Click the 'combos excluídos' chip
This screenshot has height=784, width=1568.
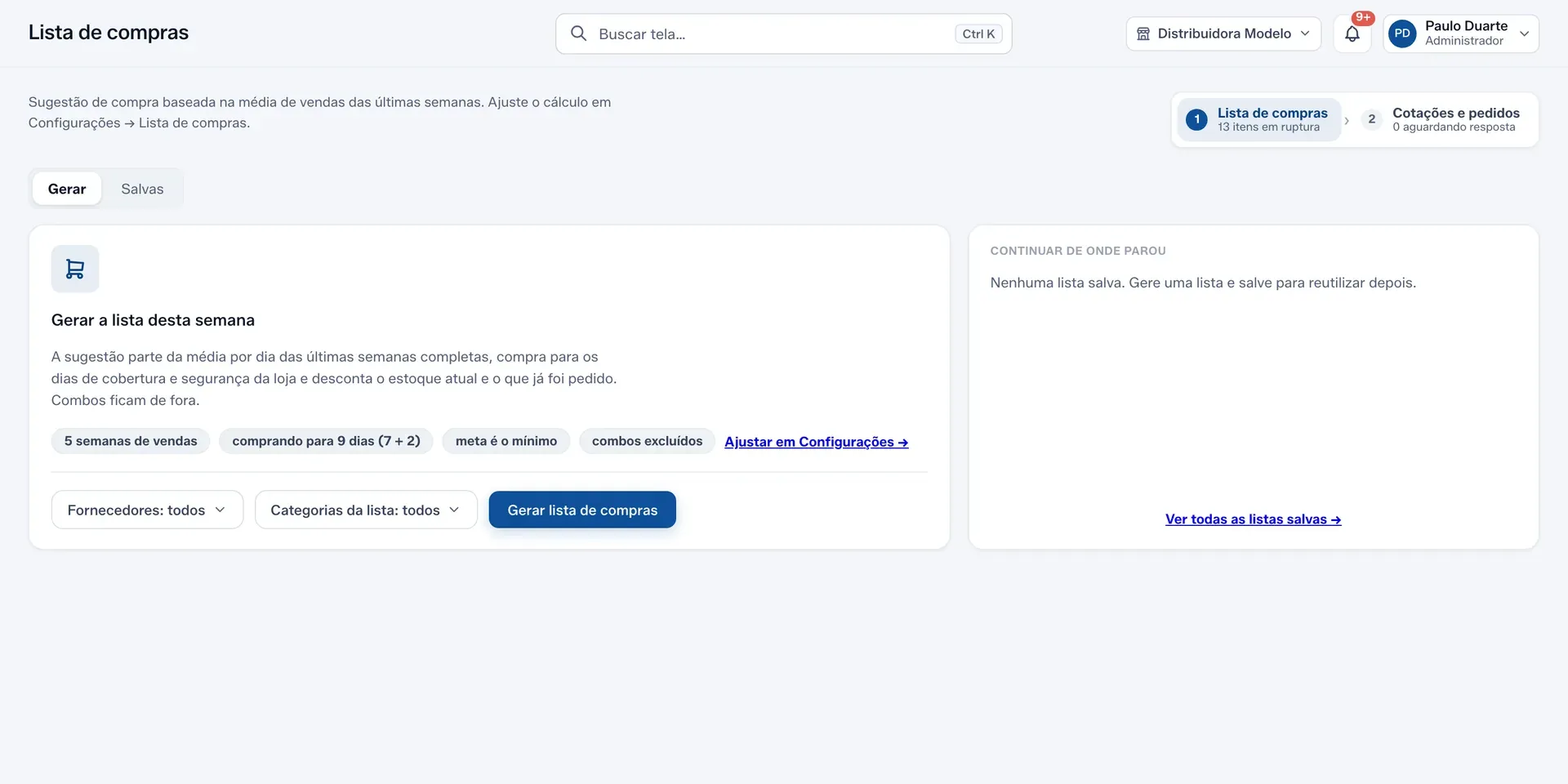click(647, 441)
